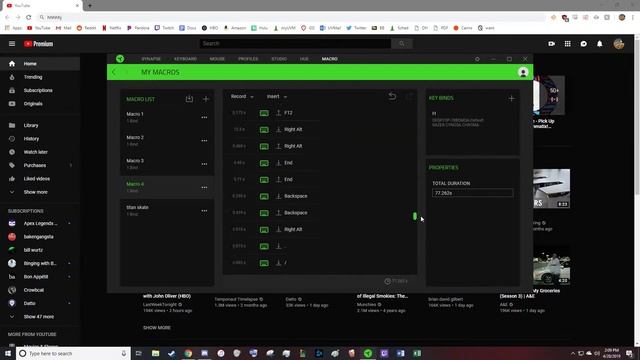Open Synapse settings gear
Image resolution: width=640 pixels, height=360 pixels.
[x=477, y=59]
